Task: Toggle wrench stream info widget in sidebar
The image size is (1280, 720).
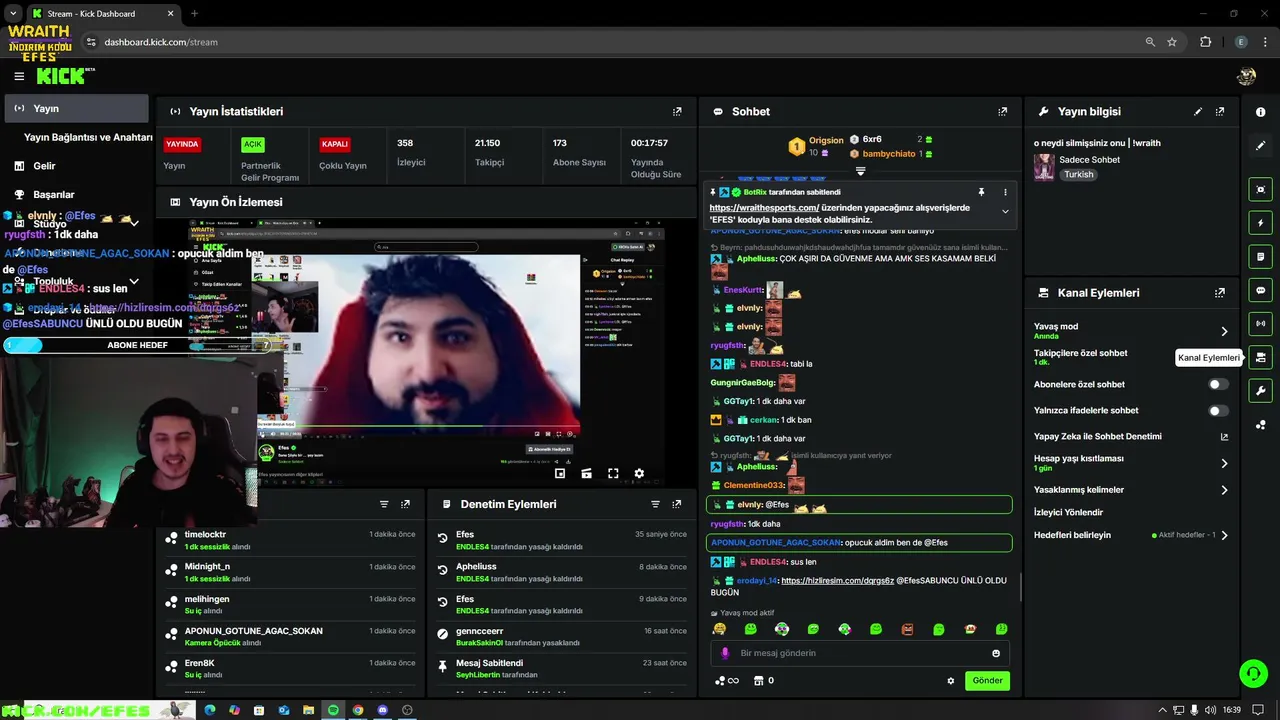Action: click(x=1260, y=391)
